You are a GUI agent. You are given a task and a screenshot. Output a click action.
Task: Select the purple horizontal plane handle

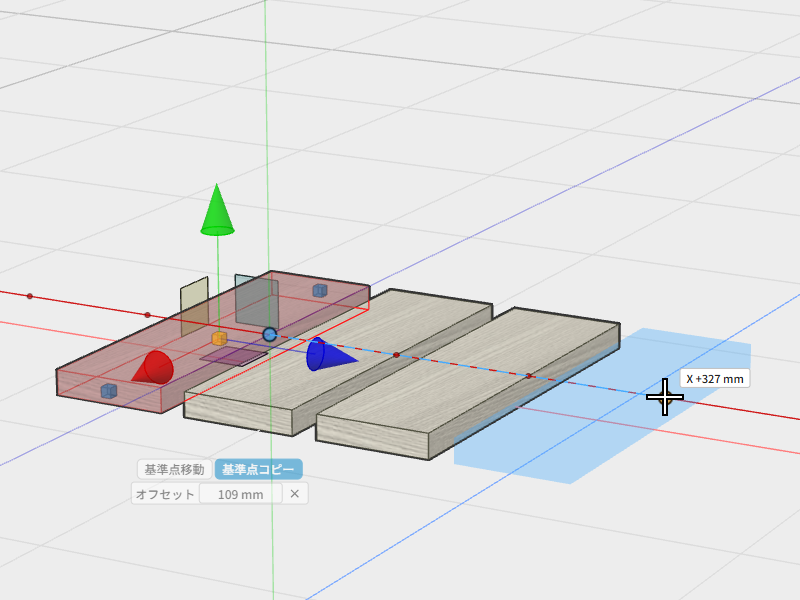click(x=234, y=356)
